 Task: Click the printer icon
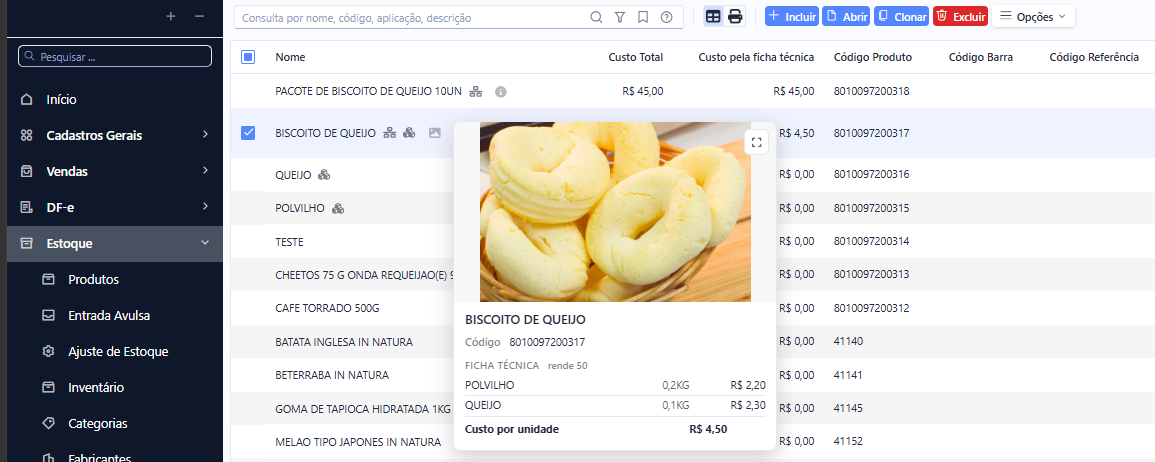735,16
